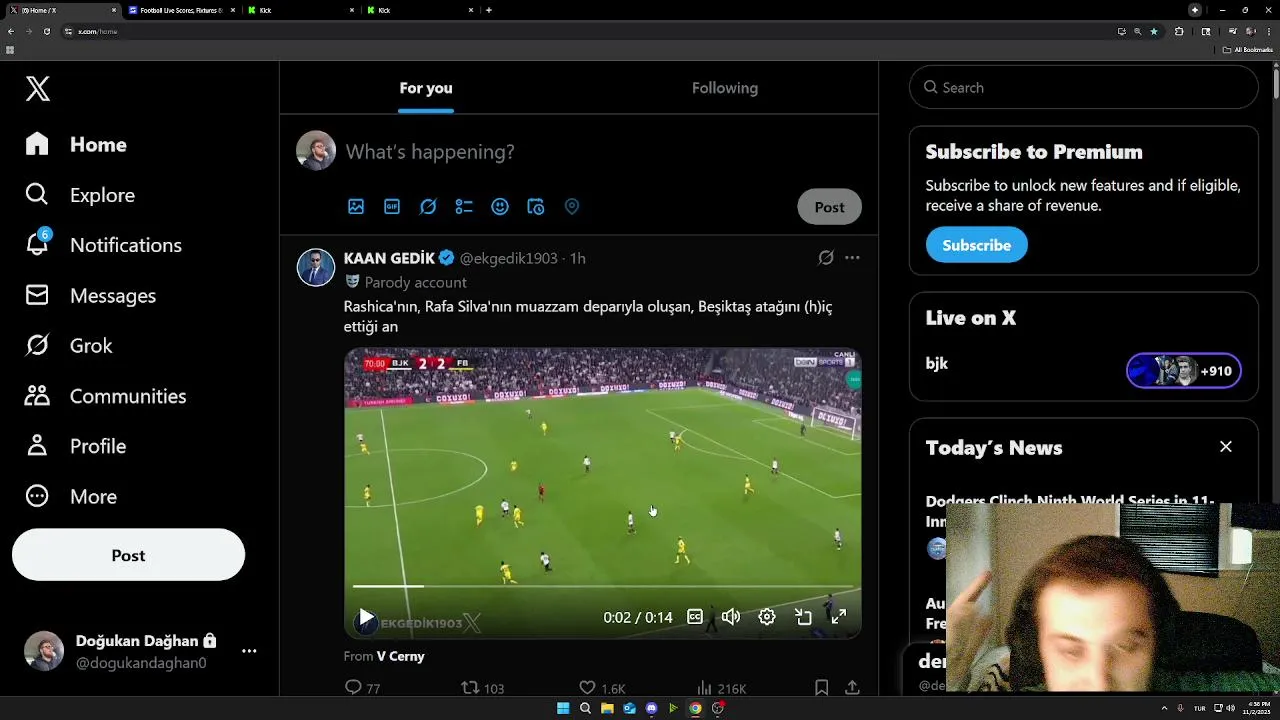Open the Explore page
The height and width of the screenshot is (720, 1280).
[x=80, y=195]
